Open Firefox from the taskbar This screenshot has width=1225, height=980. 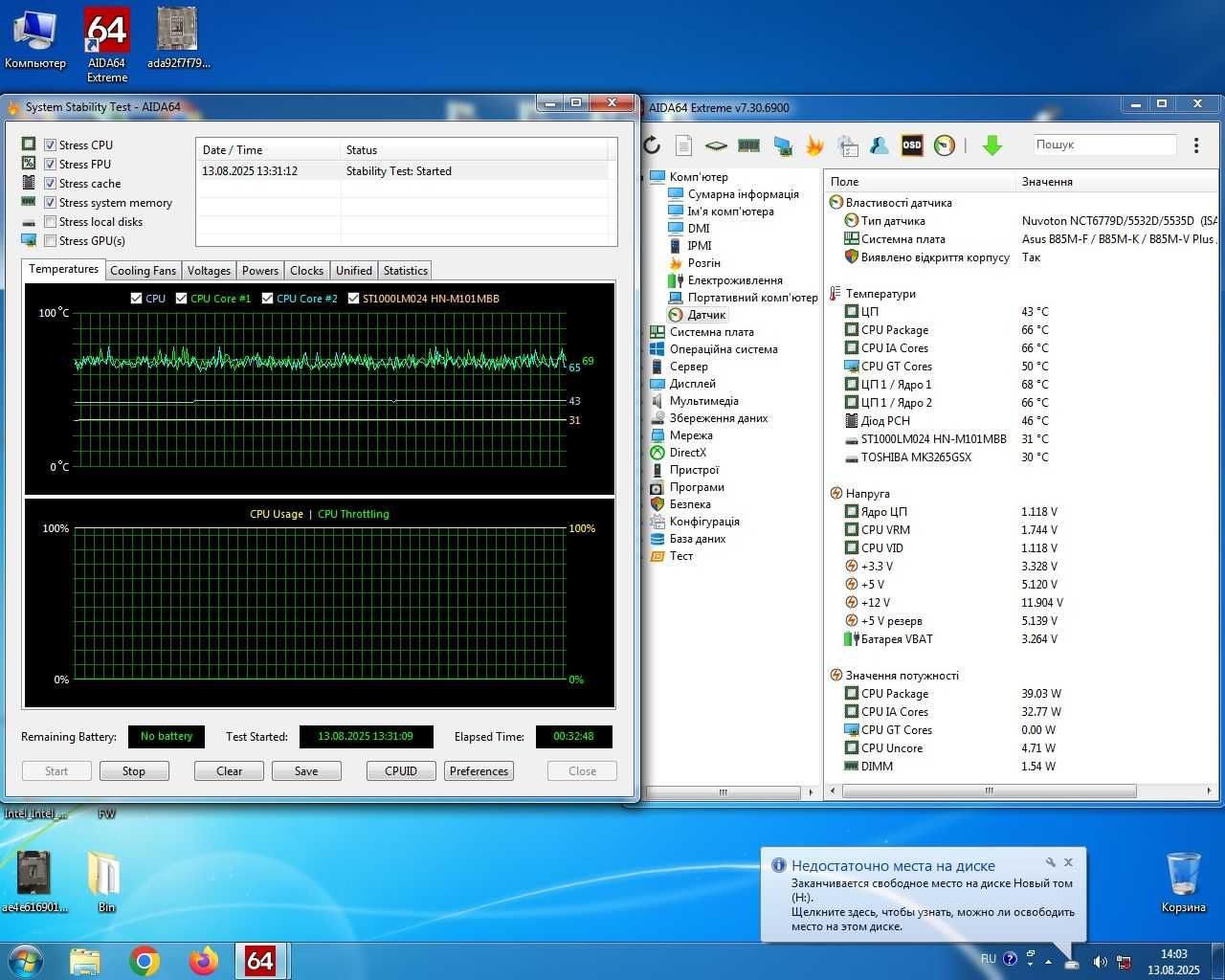pyautogui.click(x=203, y=961)
